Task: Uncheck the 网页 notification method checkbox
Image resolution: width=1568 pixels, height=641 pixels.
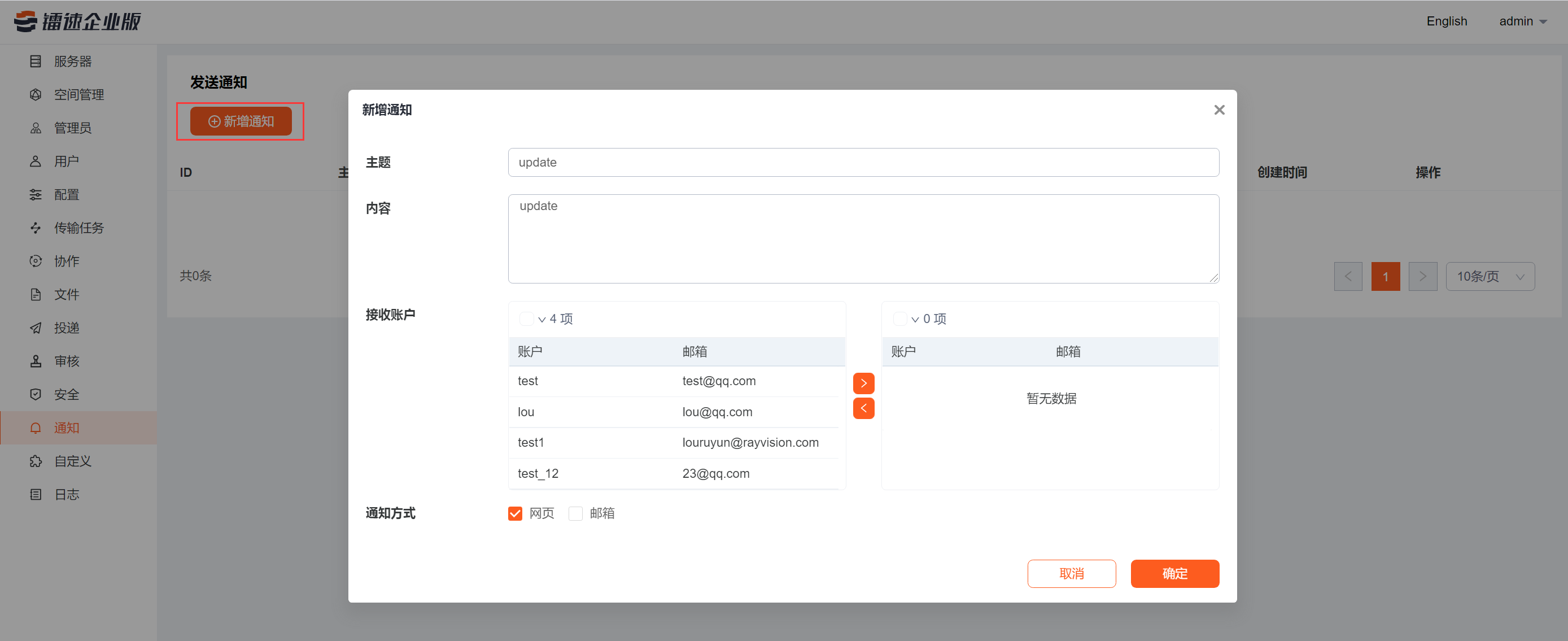Action: click(x=515, y=513)
